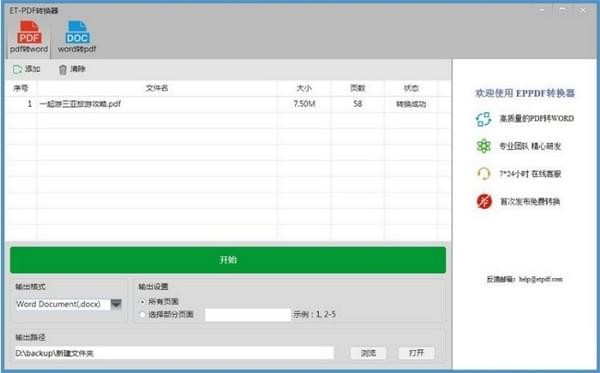Click the high-quality PDF转WORD cycle icon

pos(484,119)
